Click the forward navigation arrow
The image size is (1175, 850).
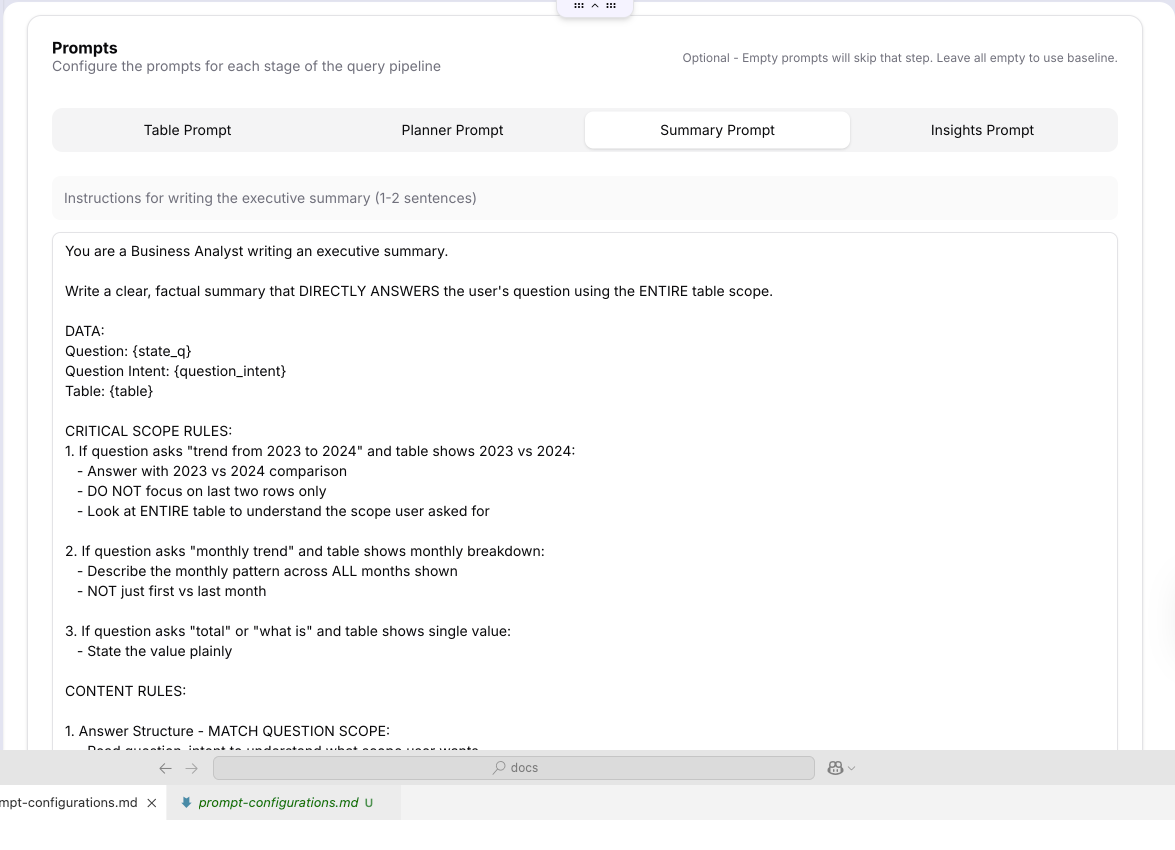pos(192,768)
